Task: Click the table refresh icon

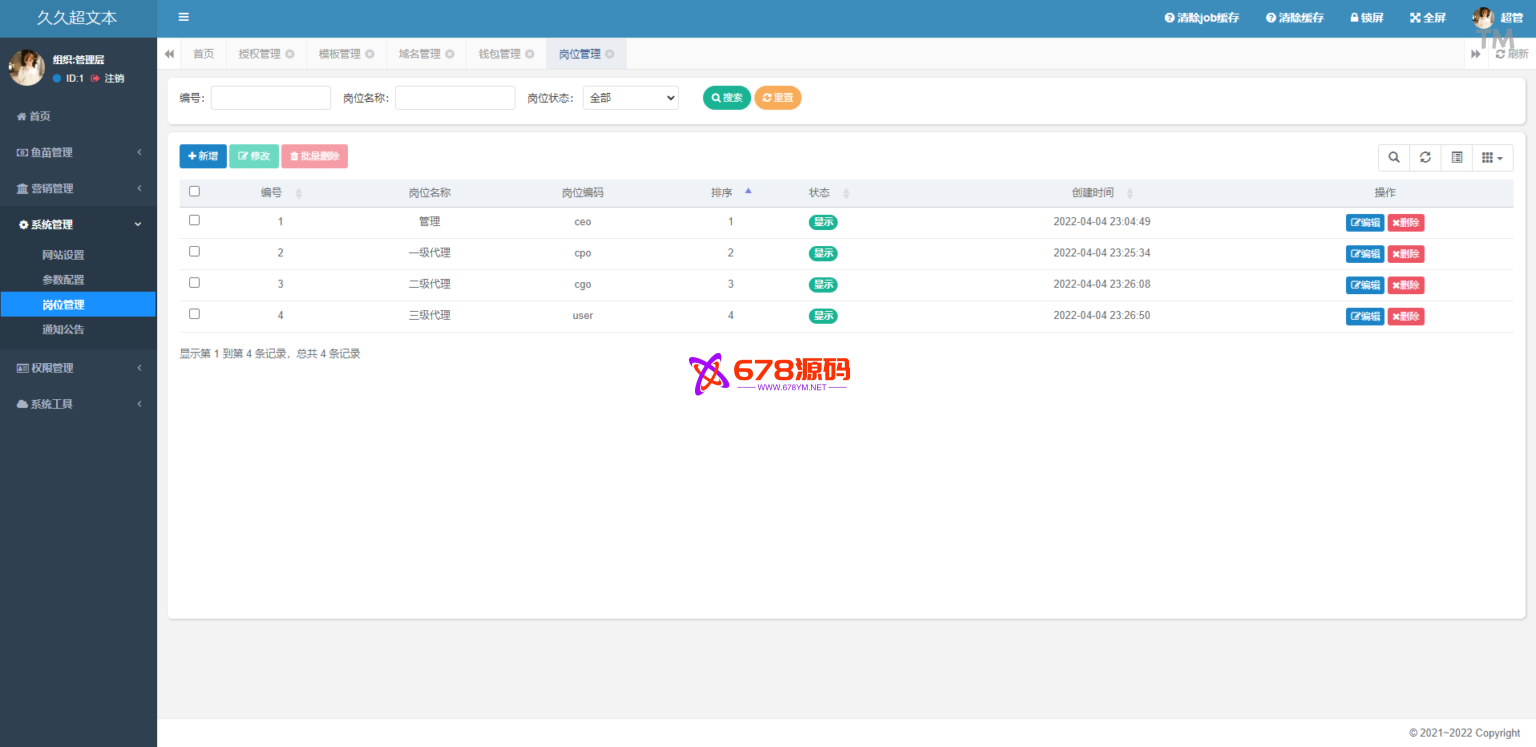Action: click(1425, 157)
